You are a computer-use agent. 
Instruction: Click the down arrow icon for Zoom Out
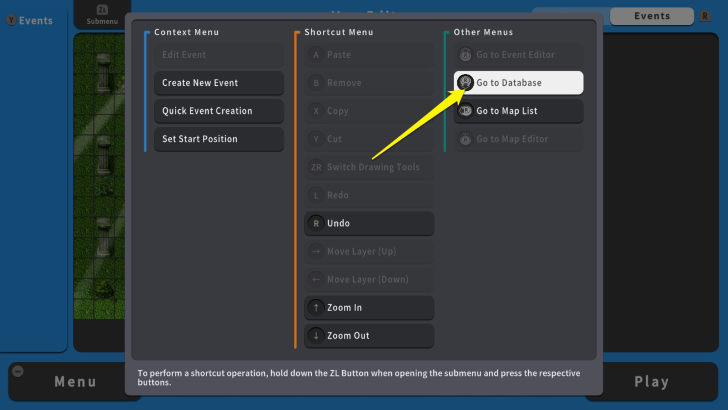coord(316,336)
